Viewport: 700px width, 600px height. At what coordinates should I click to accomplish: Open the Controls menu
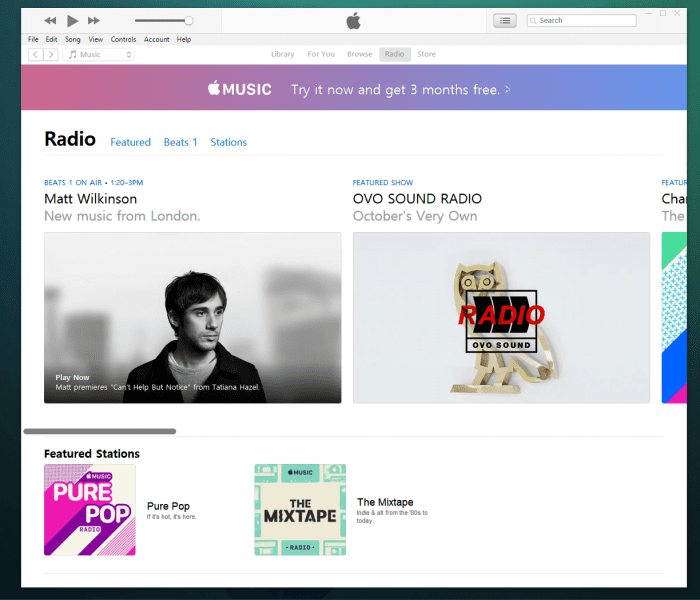(x=123, y=39)
